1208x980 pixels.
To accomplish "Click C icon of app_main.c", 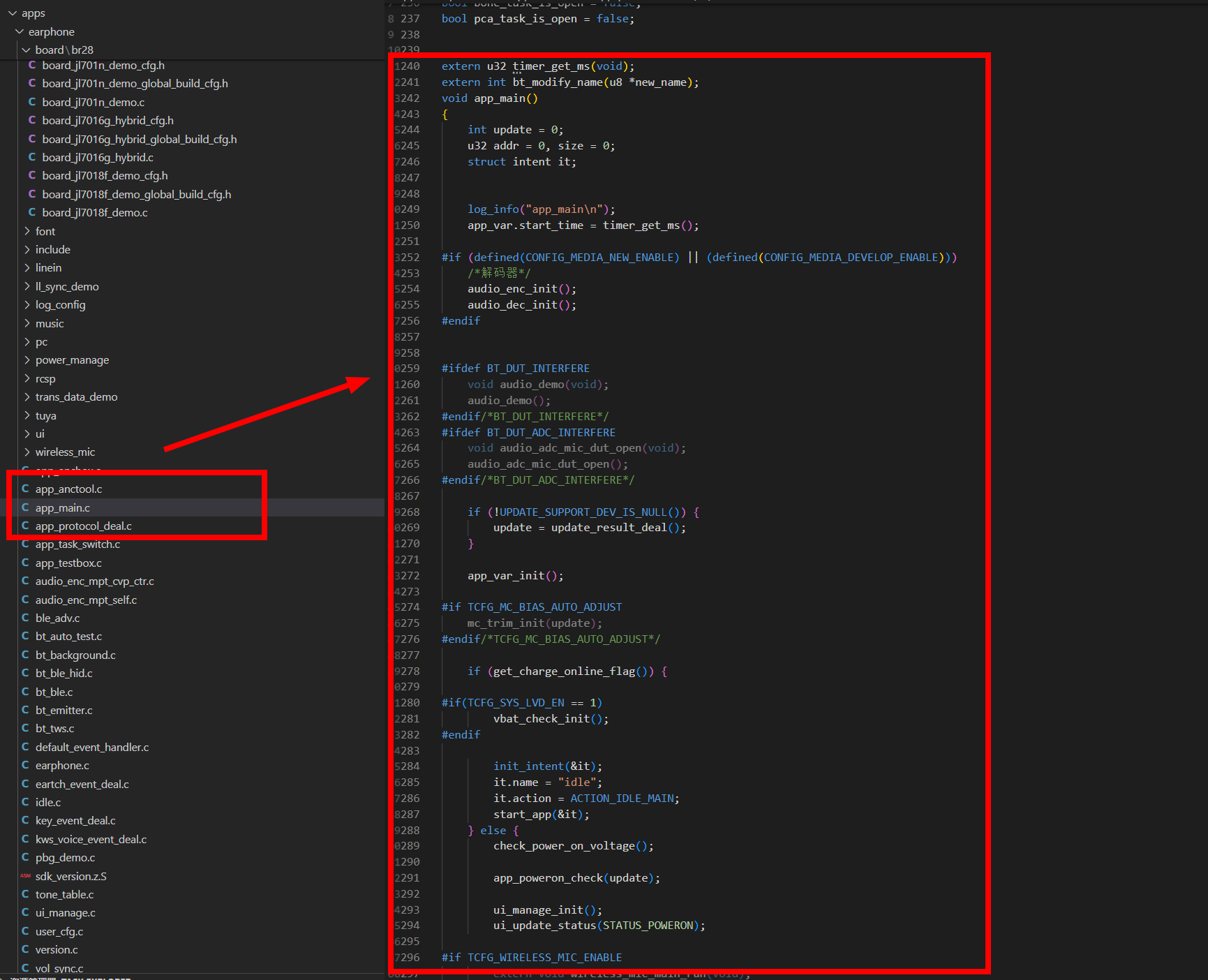I will pos(25,507).
